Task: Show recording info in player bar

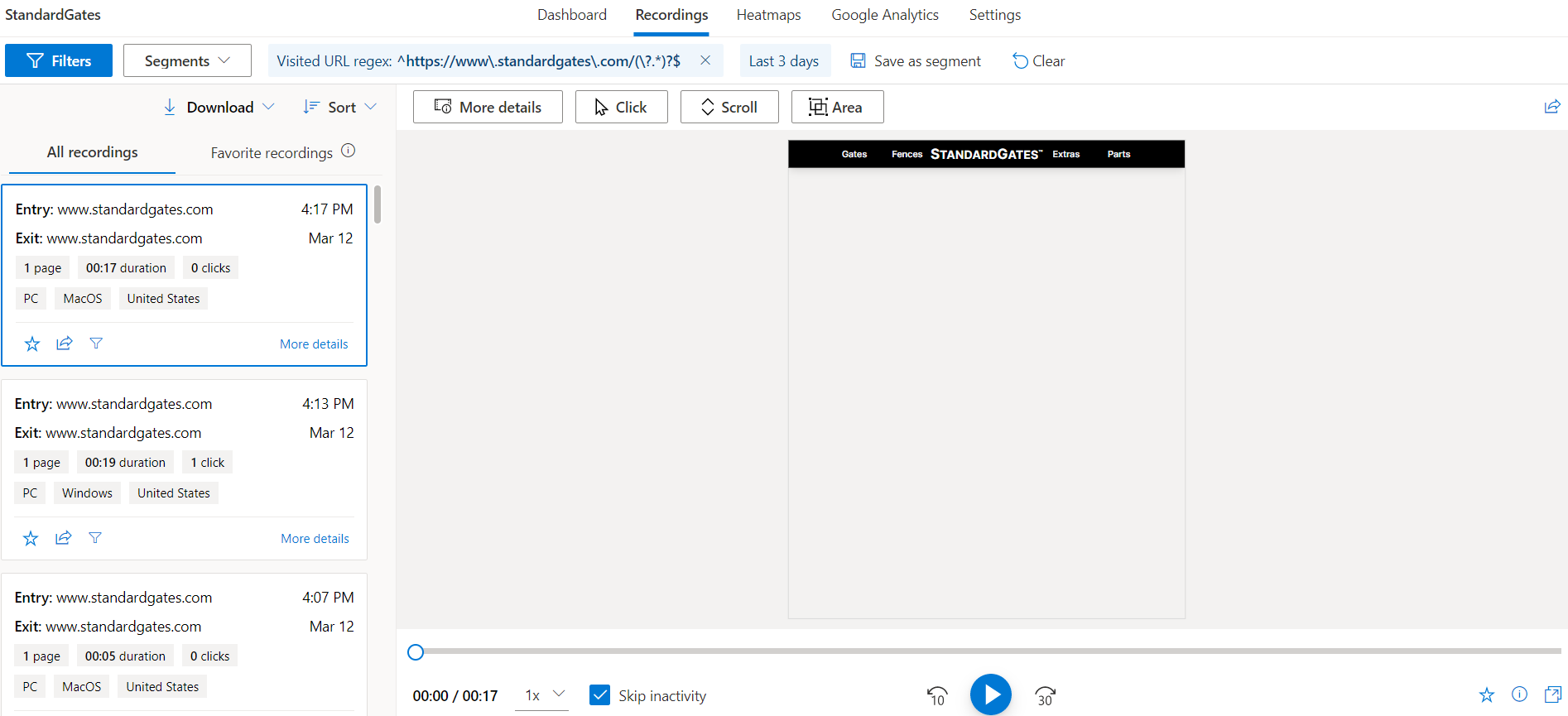Action: pyautogui.click(x=1520, y=694)
